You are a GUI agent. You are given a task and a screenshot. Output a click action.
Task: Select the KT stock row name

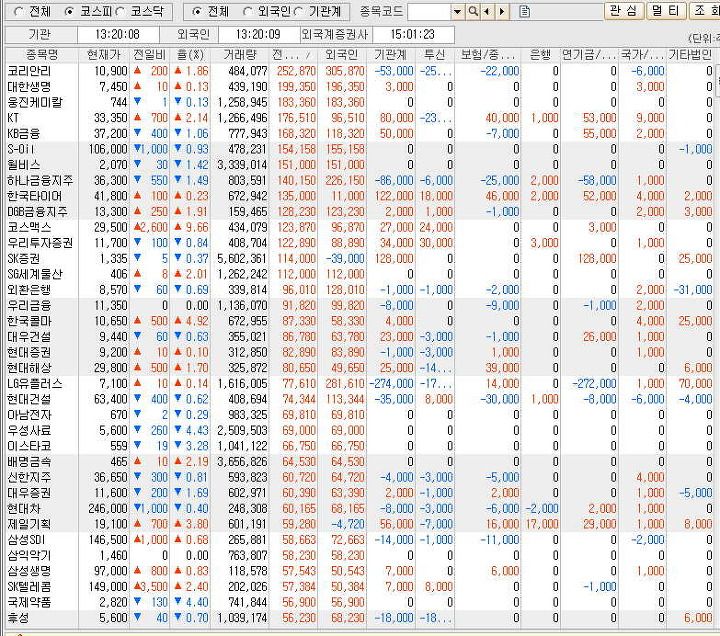[x=13, y=118]
